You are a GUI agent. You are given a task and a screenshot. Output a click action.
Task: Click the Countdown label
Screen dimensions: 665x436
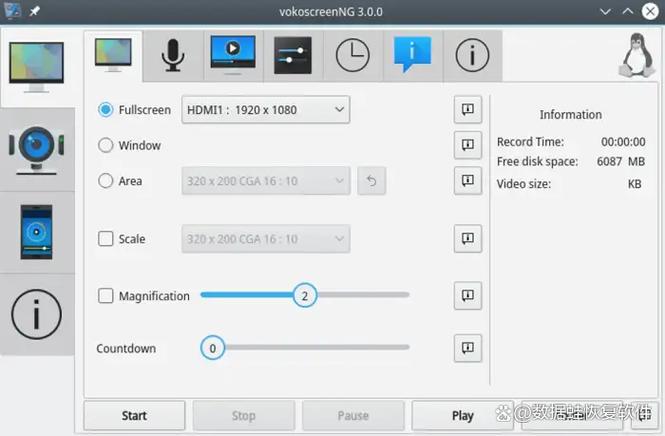[x=126, y=349]
